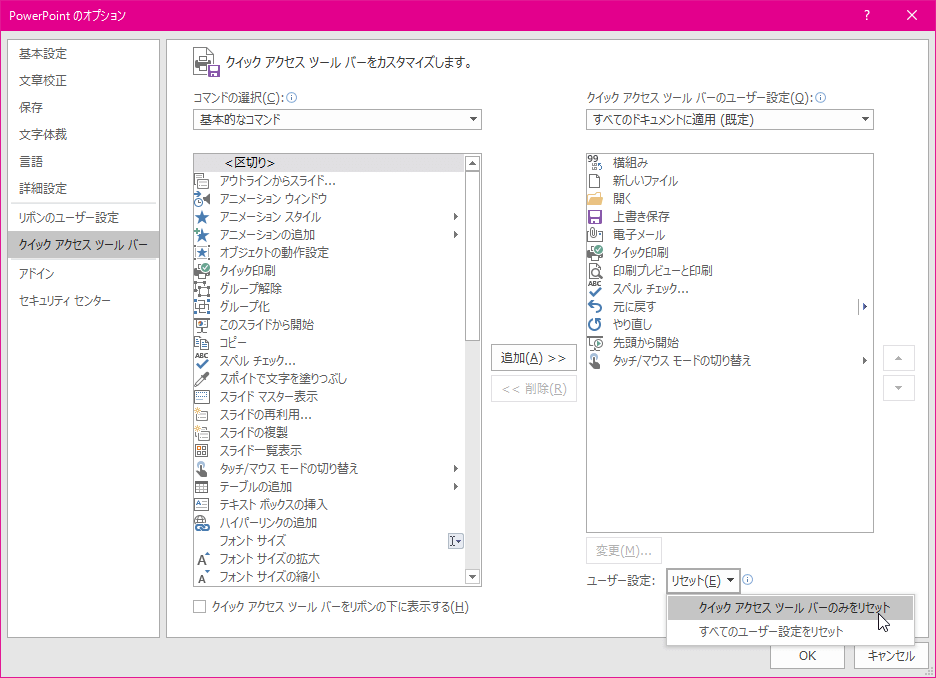Click the キャンセル button
This screenshot has width=936, height=678.
click(891, 655)
